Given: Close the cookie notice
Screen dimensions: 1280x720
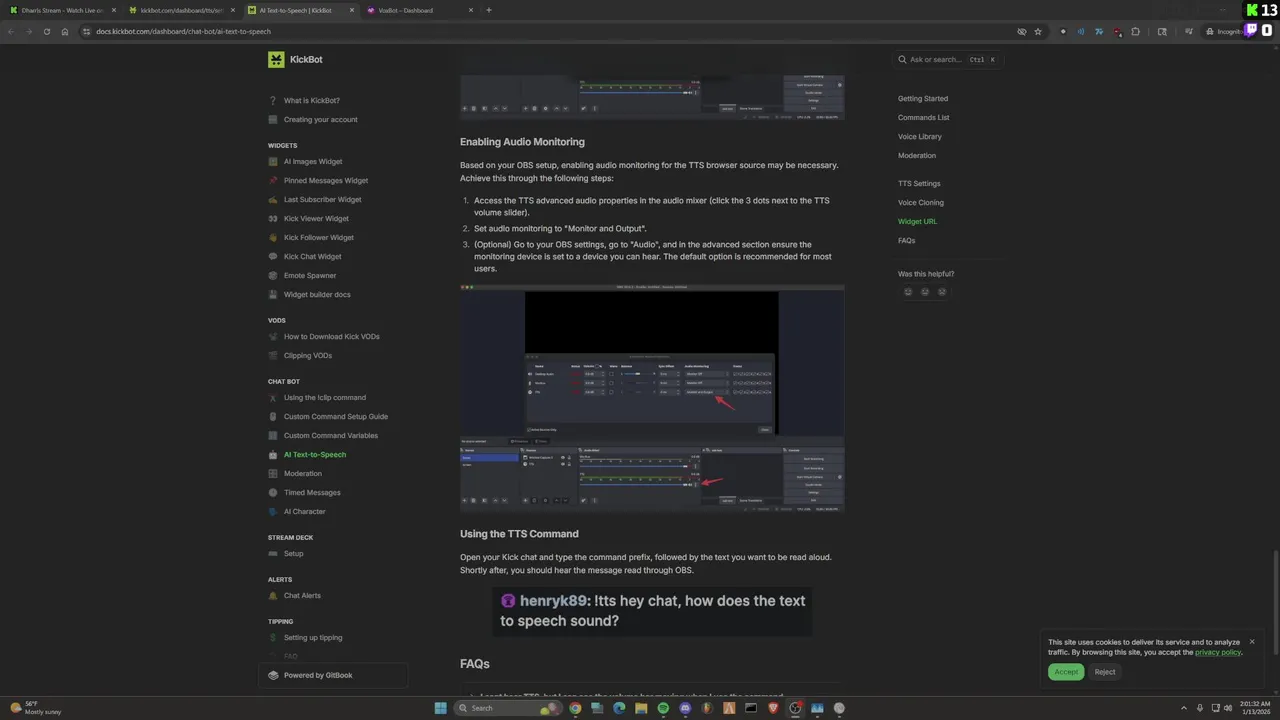Looking at the screenshot, I should click(x=1251, y=642).
